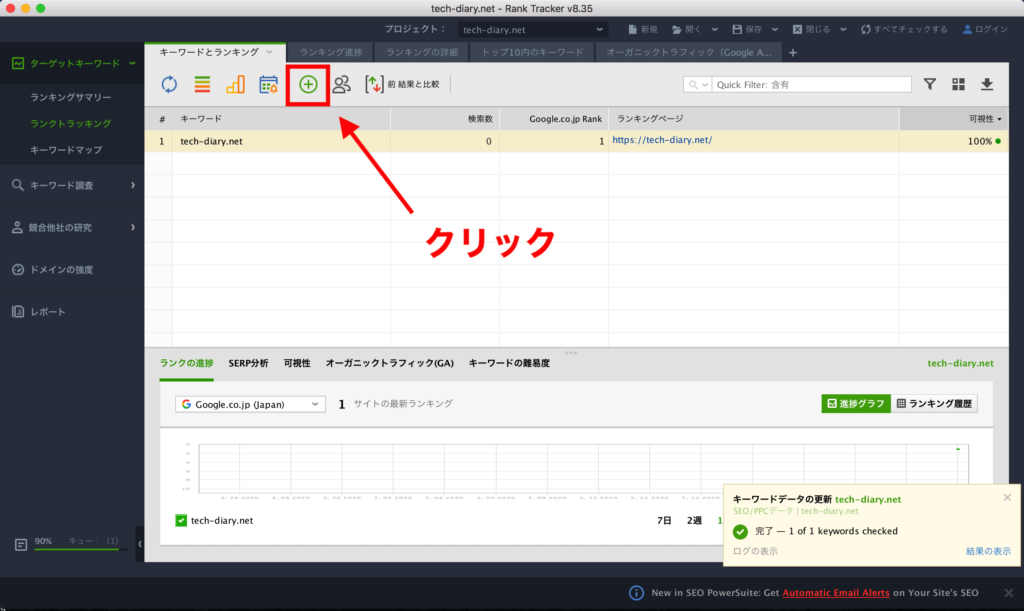1024x611 pixels.
Task: Click すべてチェックする button
Action: 904,29
